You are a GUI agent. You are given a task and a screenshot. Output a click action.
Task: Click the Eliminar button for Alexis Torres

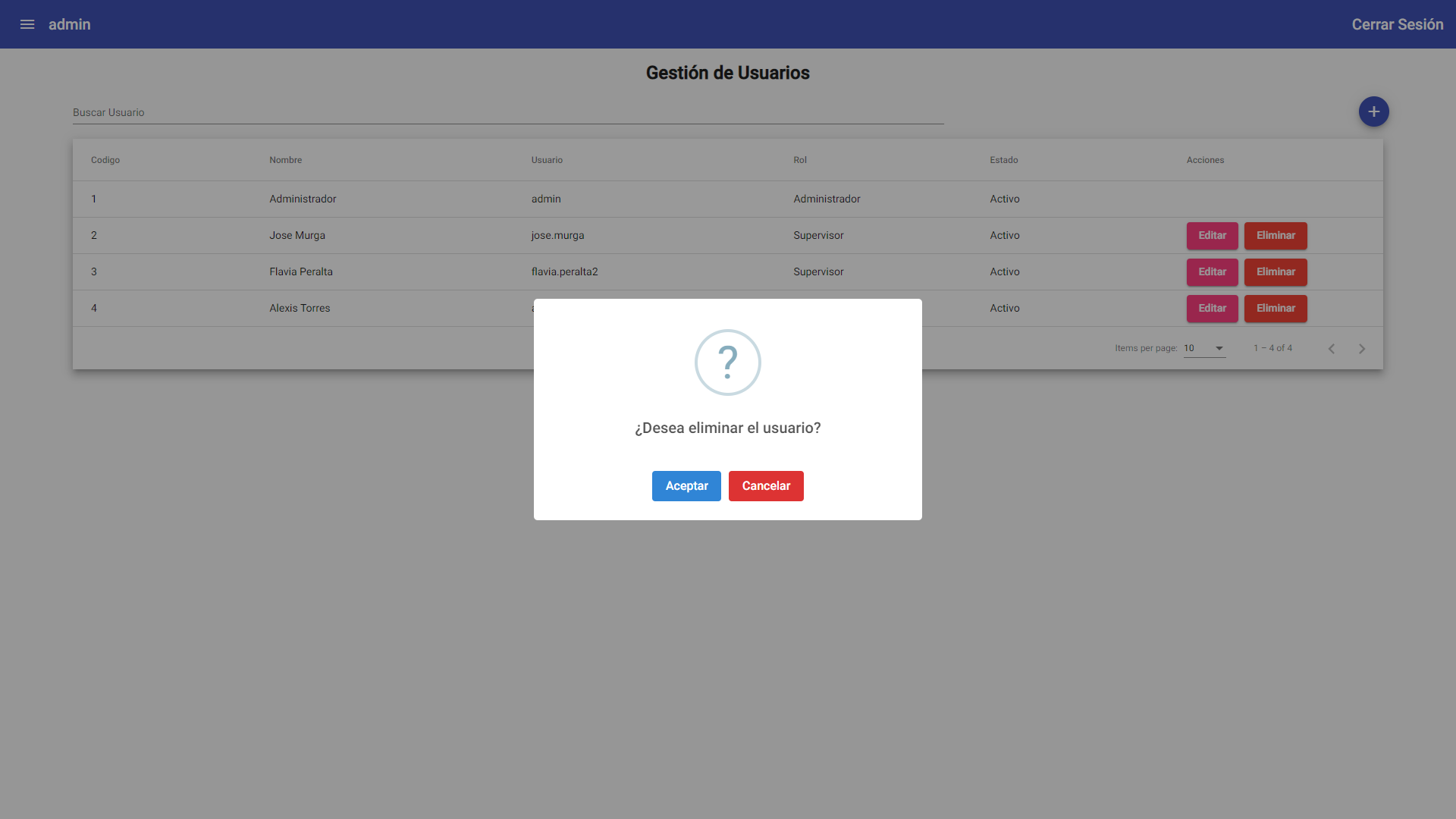1275,308
